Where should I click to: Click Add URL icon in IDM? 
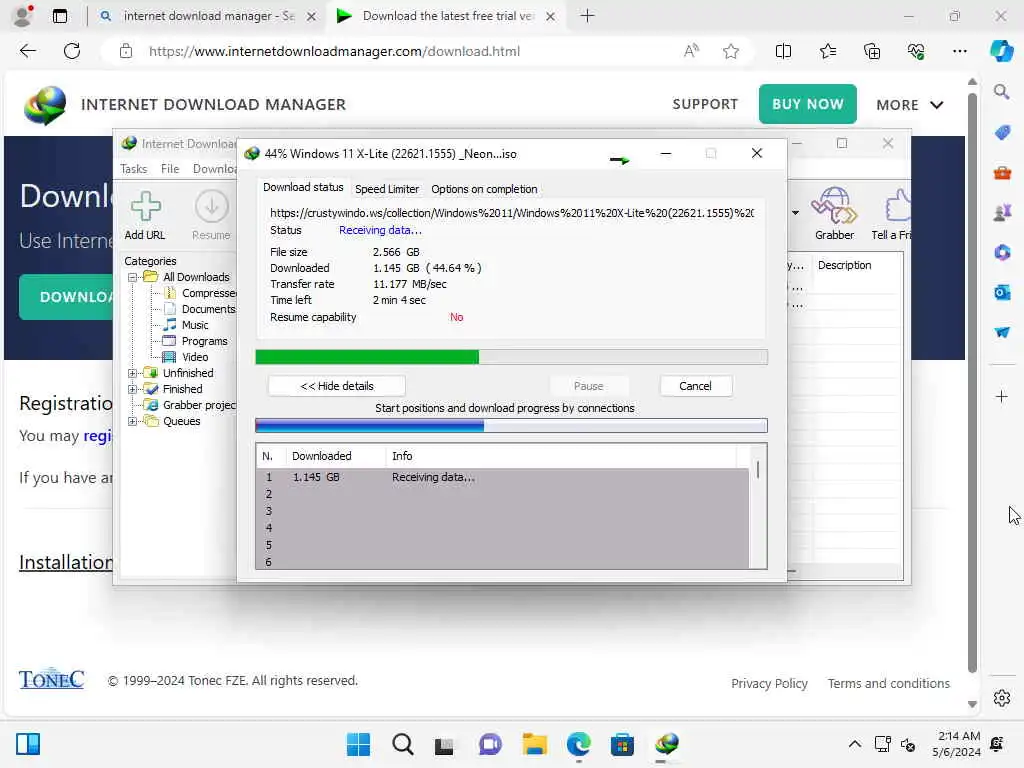click(x=145, y=206)
